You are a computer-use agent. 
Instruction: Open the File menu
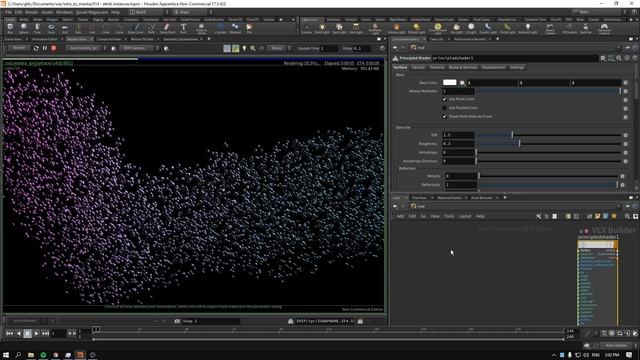9,12
